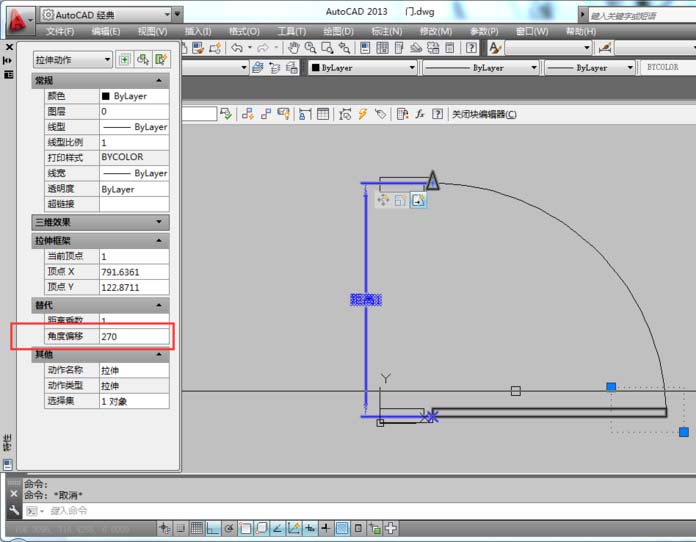Viewport: 696px width, 542px height.
Task: Click the Quick Select icon in properties palette
Action: (x=161, y=60)
